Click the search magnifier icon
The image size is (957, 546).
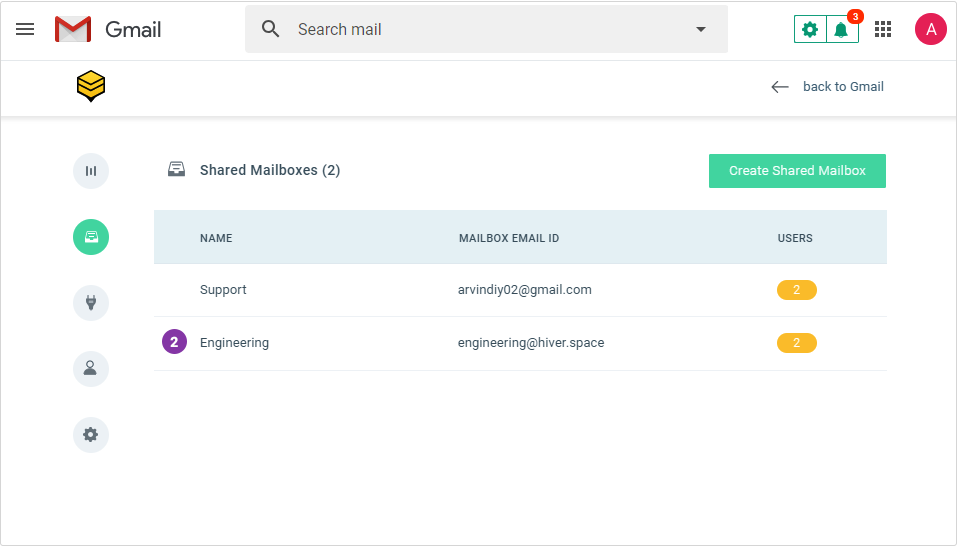(270, 29)
